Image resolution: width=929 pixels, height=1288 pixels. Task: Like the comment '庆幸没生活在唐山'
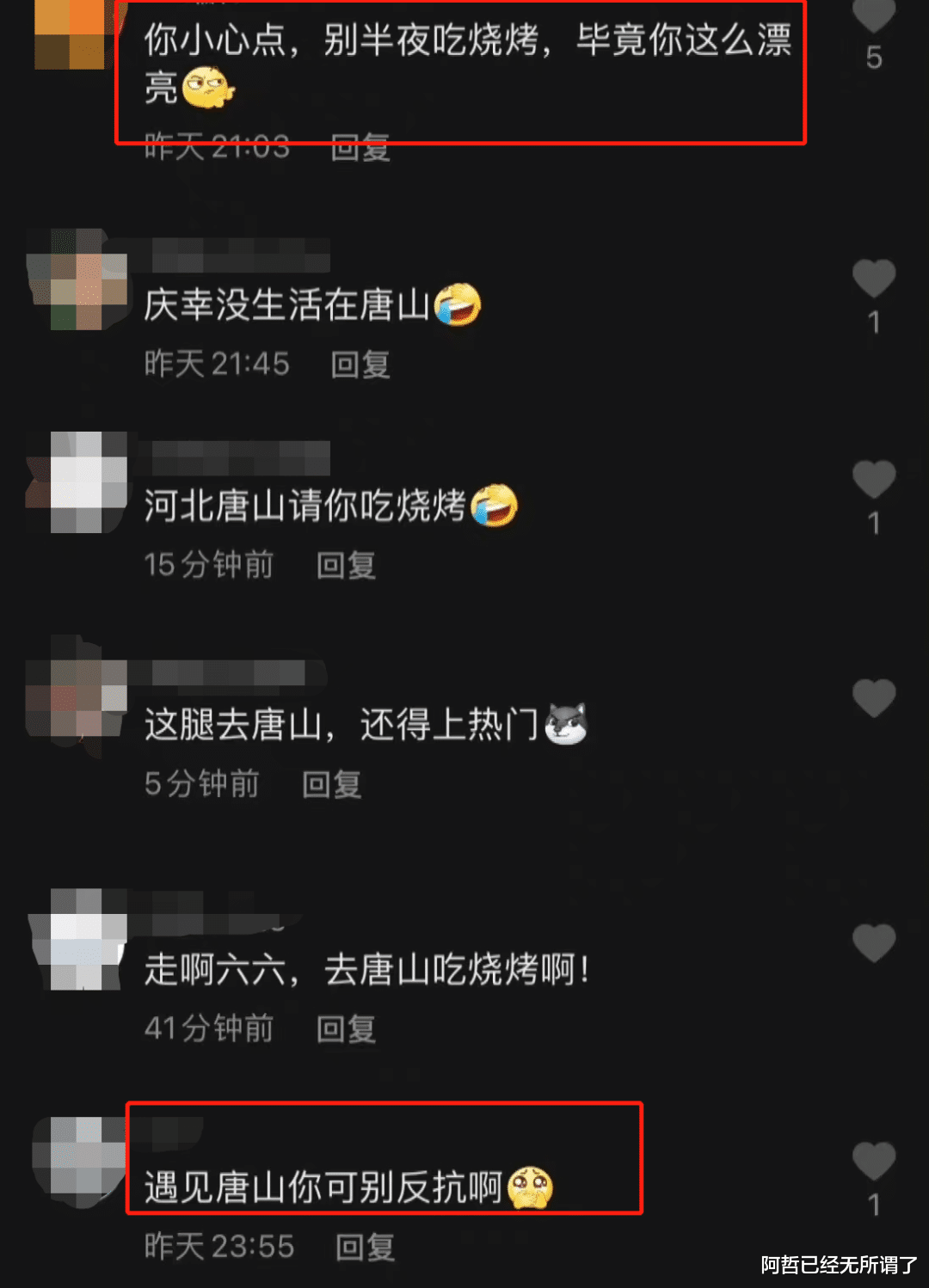[x=874, y=279]
